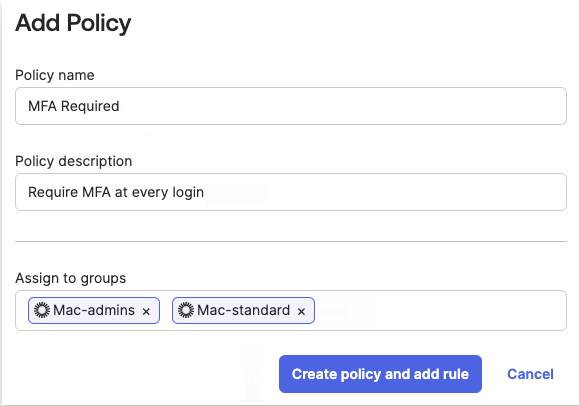The image size is (579, 406).
Task: Click the Assign to groups field
Action: pos(291,310)
